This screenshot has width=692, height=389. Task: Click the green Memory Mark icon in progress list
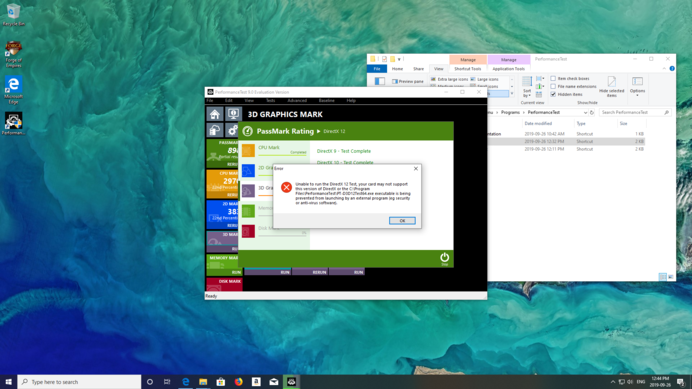[x=248, y=211]
